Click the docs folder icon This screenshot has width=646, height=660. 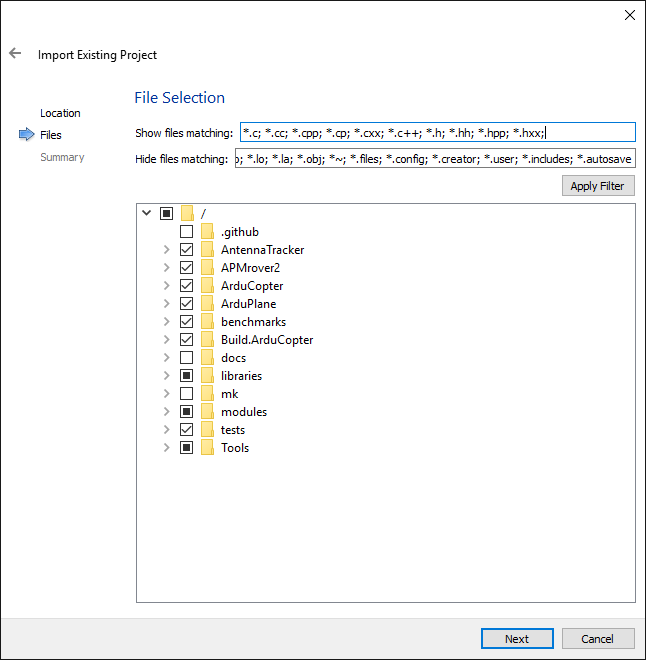coord(208,358)
